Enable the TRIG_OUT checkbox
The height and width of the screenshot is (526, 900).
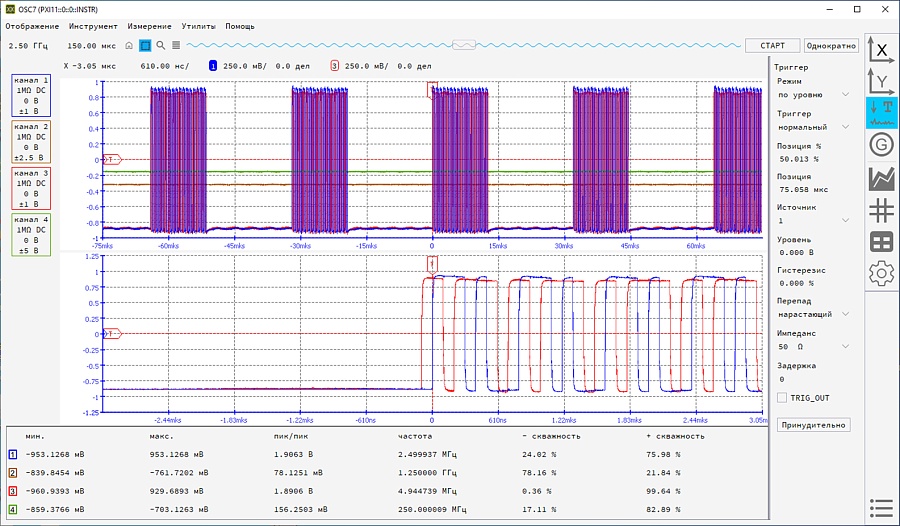point(783,398)
